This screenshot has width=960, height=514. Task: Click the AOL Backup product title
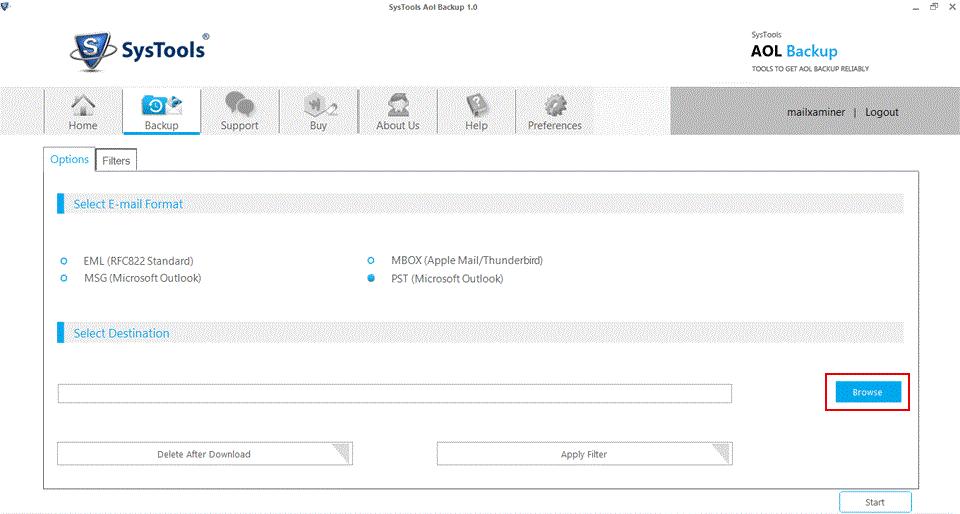click(794, 51)
